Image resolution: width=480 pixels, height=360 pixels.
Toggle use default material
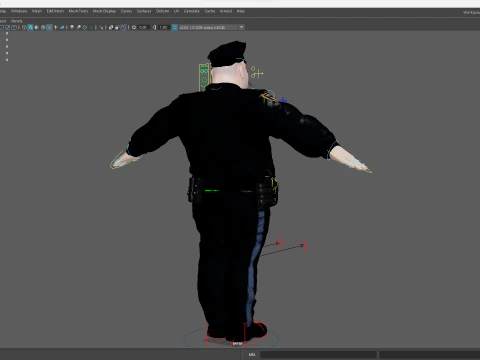(x=37, y=27)
